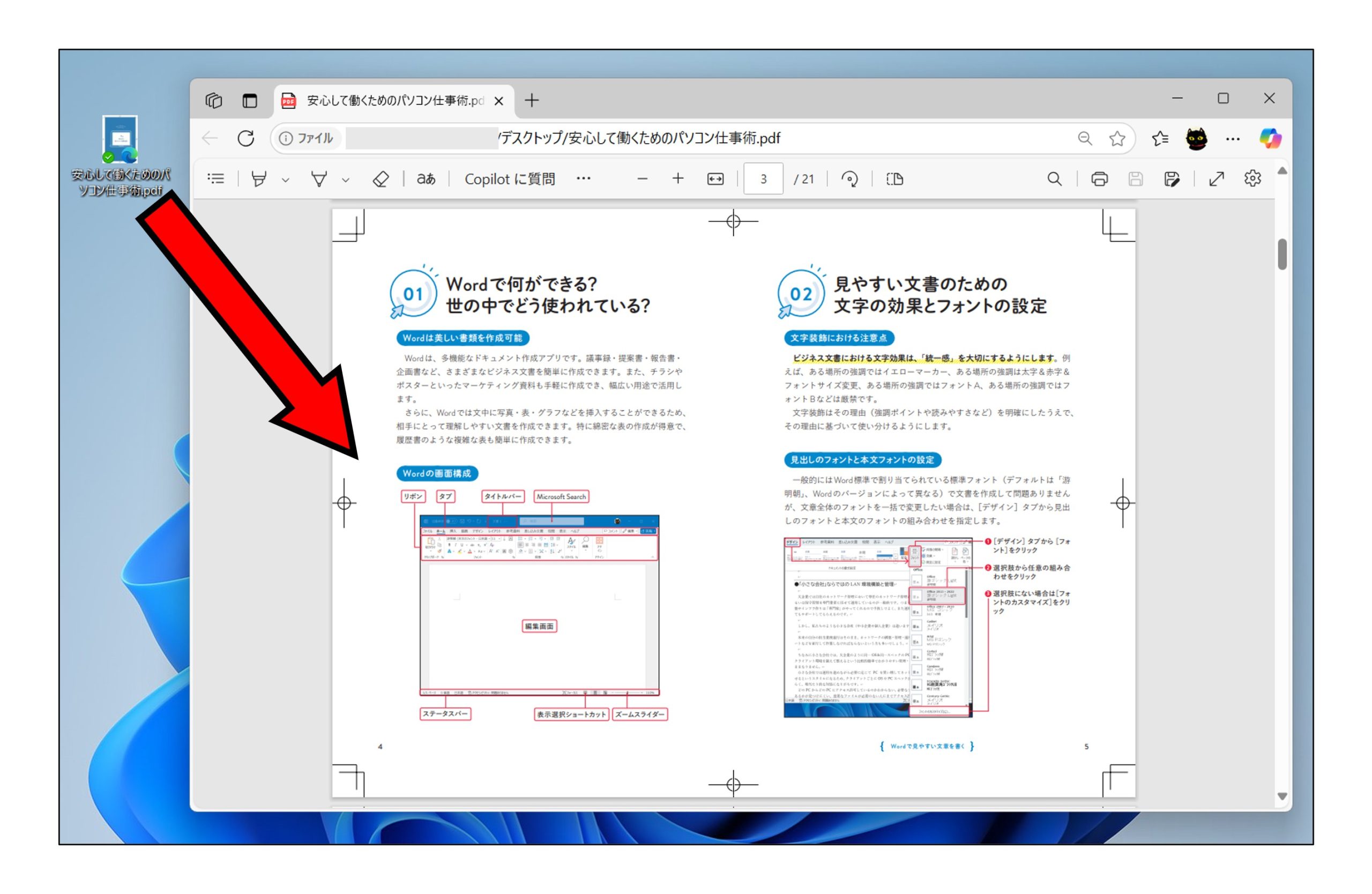Click heading '見やすい文書のための'
This screenshot has height=894, width=1372.
coord(920,284)
